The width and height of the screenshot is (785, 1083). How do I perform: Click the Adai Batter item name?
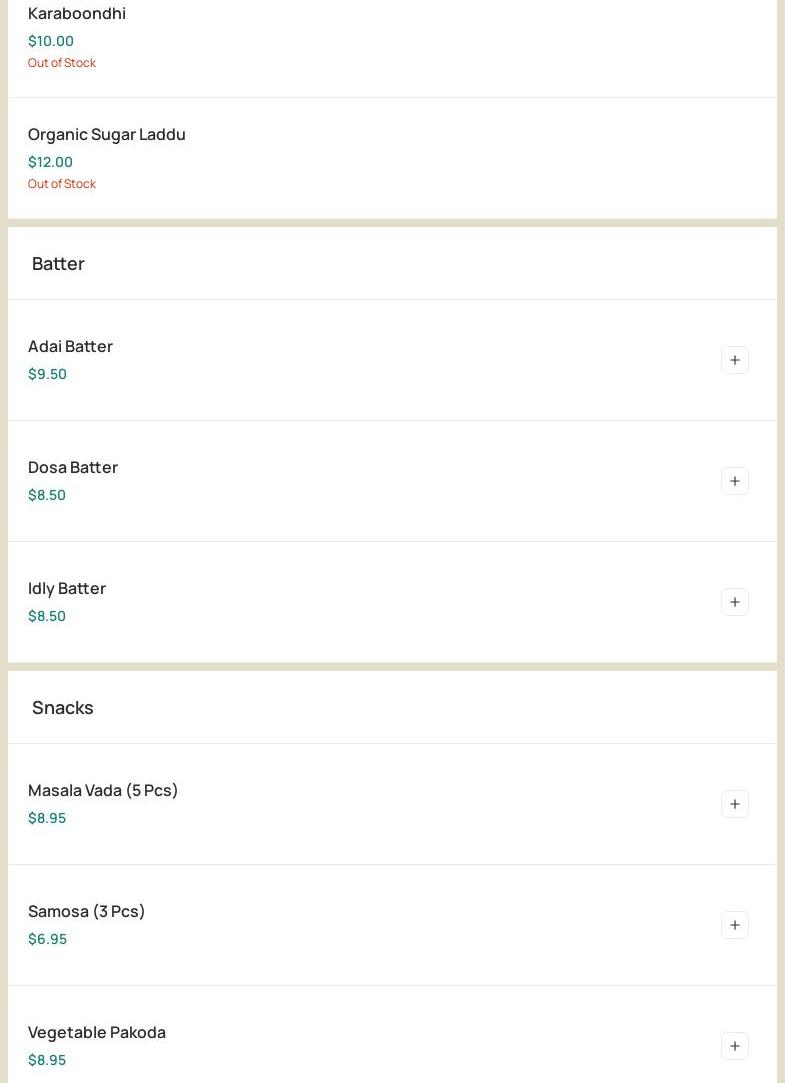[70, 346]
